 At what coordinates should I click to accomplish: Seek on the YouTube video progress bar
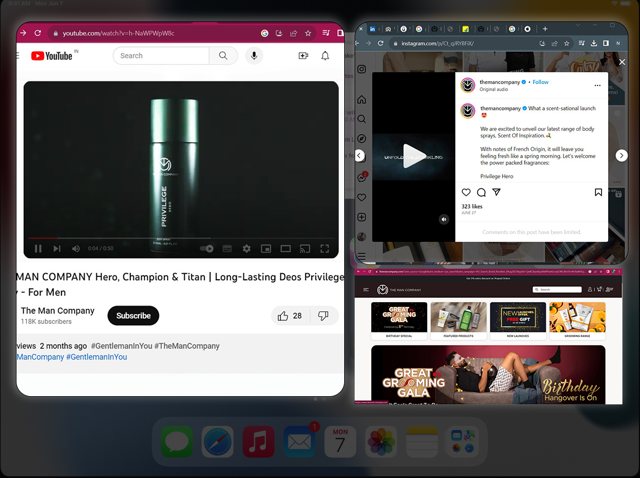pos(181,238)
